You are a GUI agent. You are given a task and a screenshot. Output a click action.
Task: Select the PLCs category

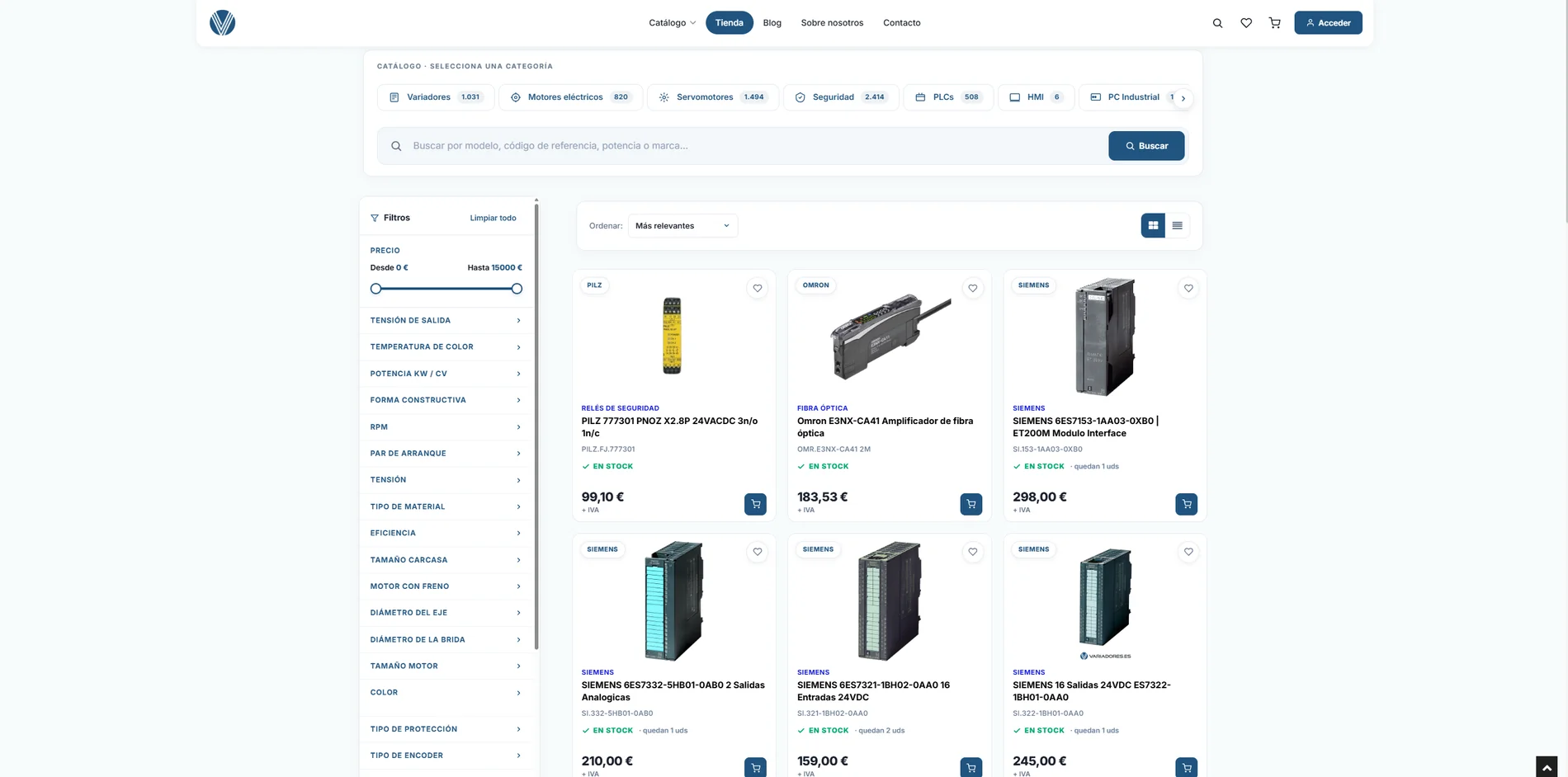pos(948,97)
